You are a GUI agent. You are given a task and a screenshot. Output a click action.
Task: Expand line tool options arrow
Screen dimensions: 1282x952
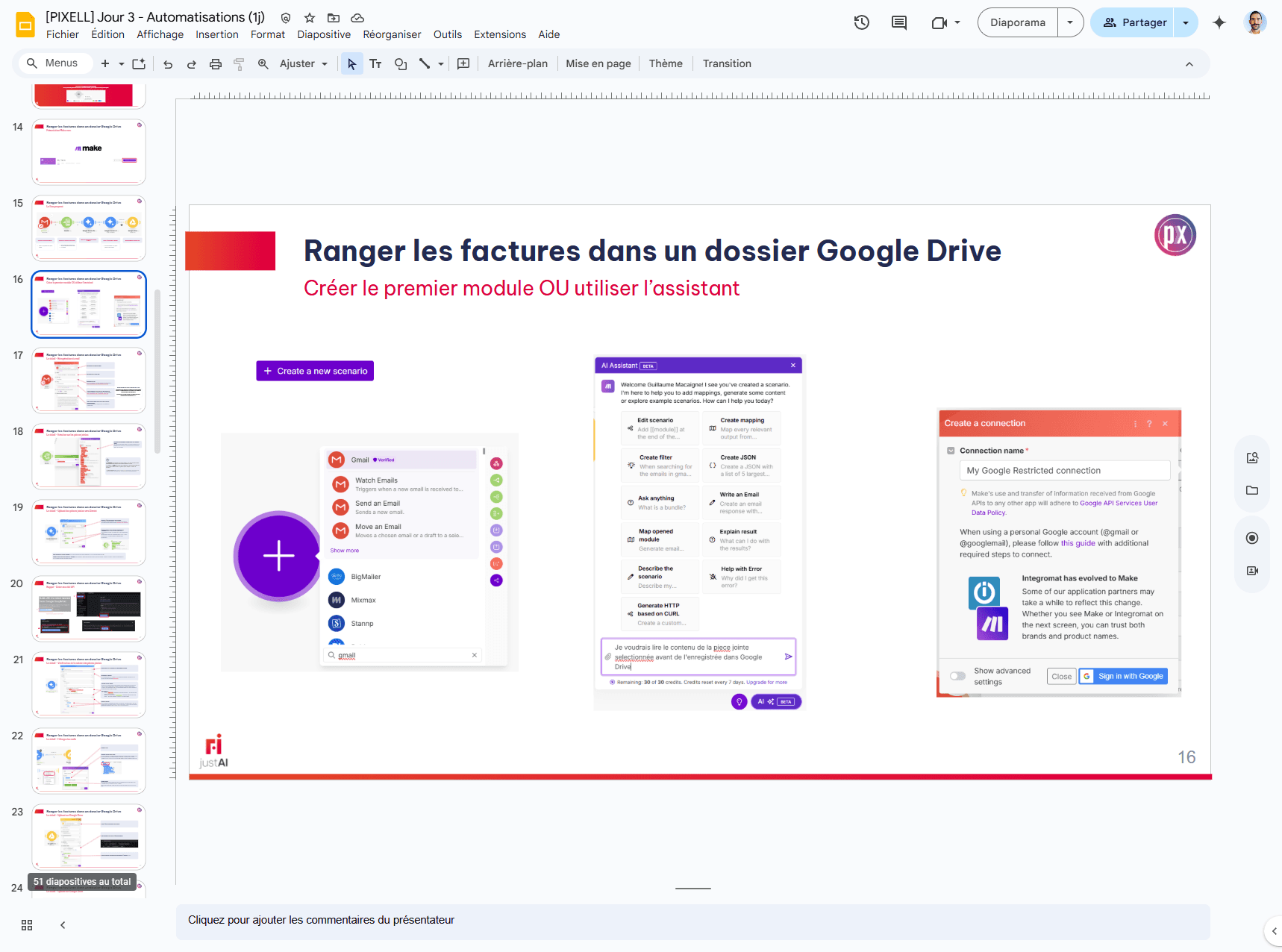pyautogui.click(x=441, y=63)
